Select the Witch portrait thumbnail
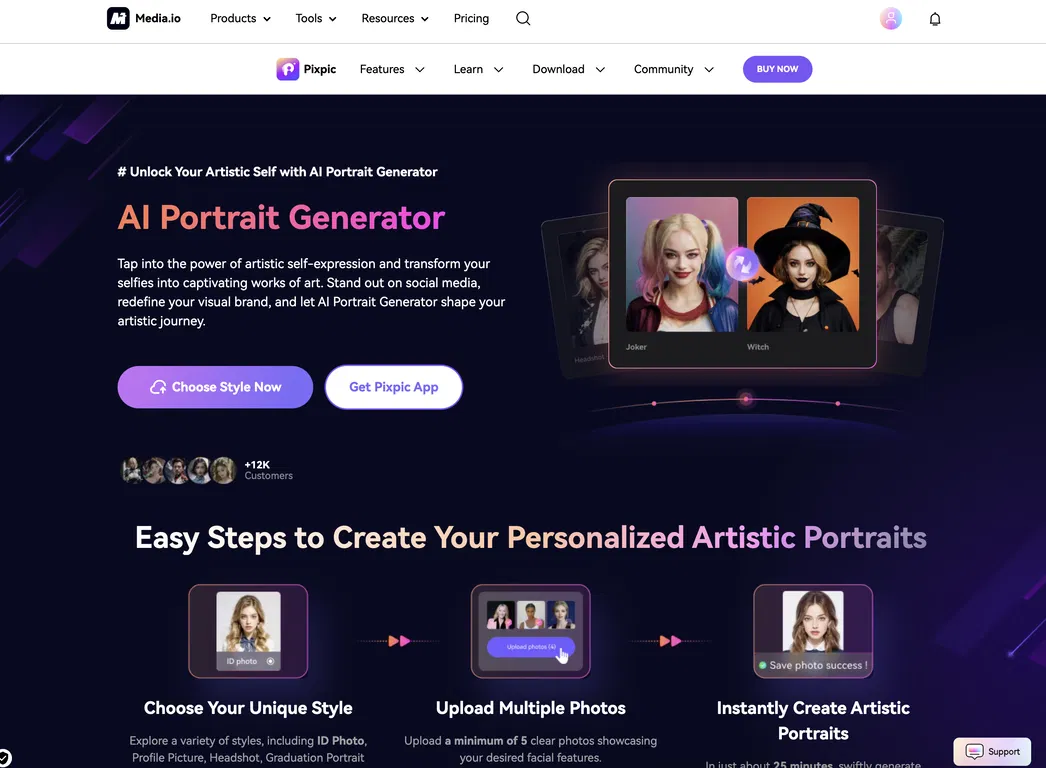The height and width of the screenshot is (768, 1046). 803,264
